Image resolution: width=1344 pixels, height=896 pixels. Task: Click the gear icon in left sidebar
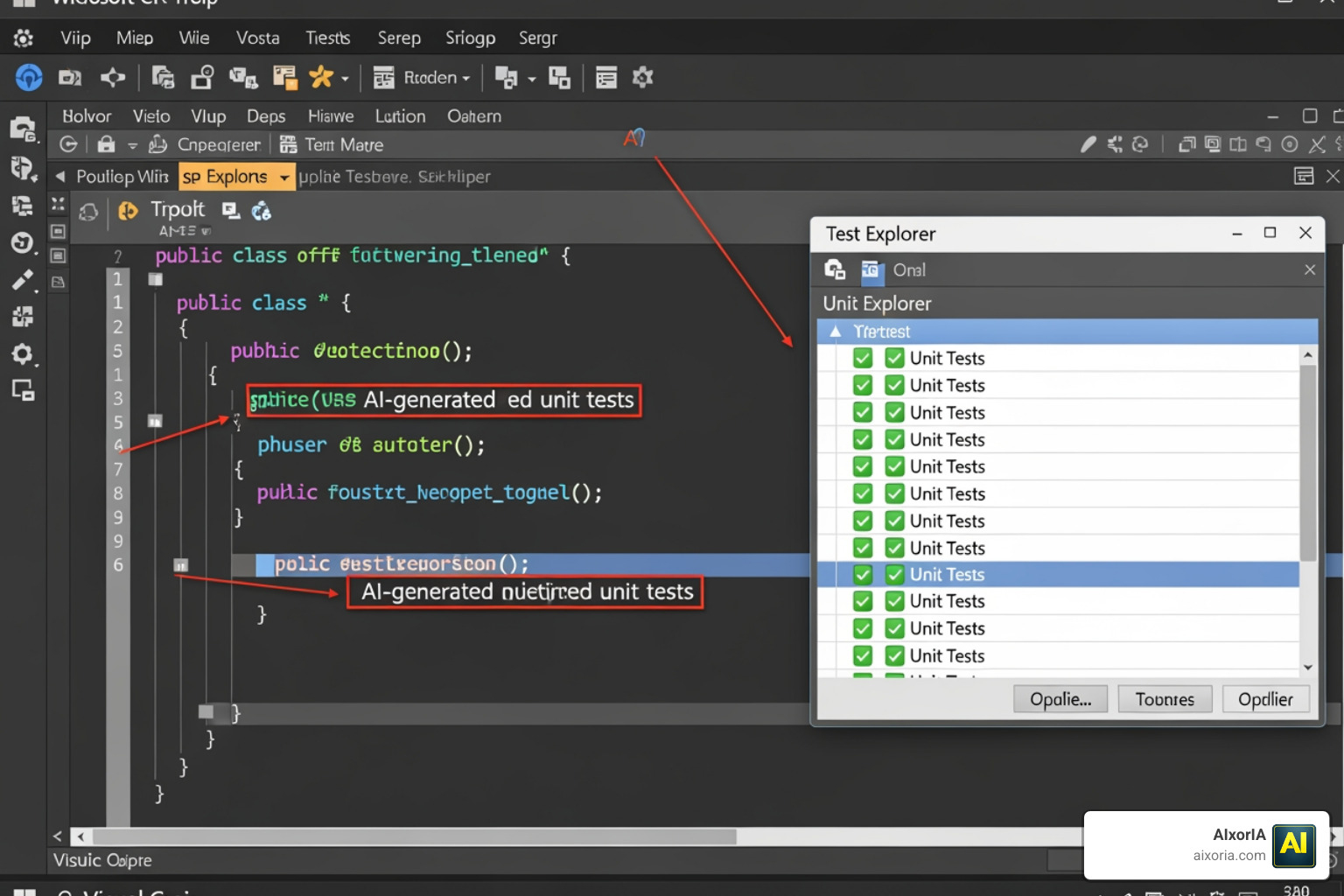[x=23, y=353]
